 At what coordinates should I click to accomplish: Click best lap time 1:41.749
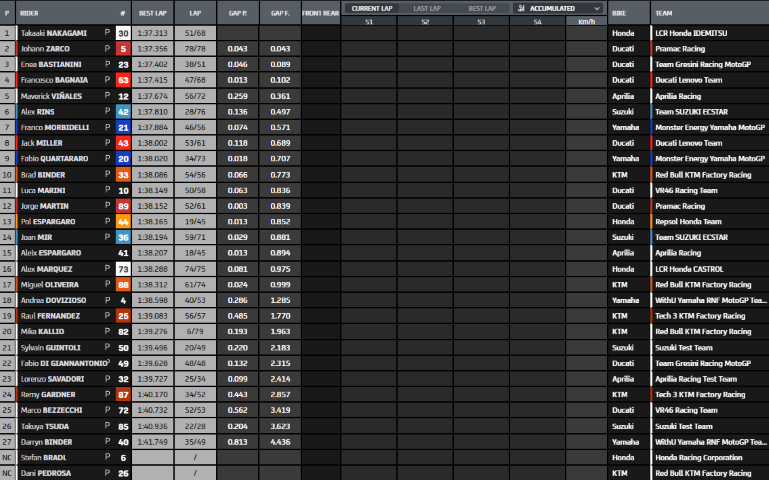[x=153, y=442]
